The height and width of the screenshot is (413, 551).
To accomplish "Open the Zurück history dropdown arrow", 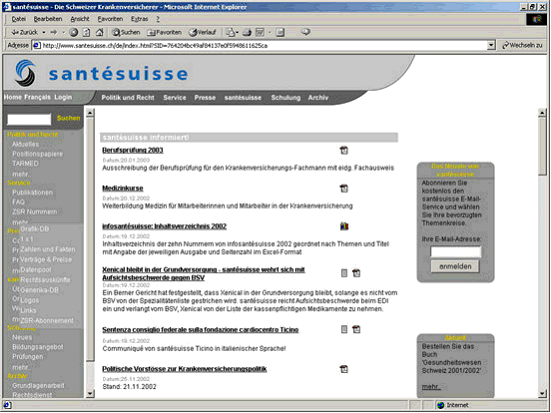I will pyautogui.click(x=44, y=32).
